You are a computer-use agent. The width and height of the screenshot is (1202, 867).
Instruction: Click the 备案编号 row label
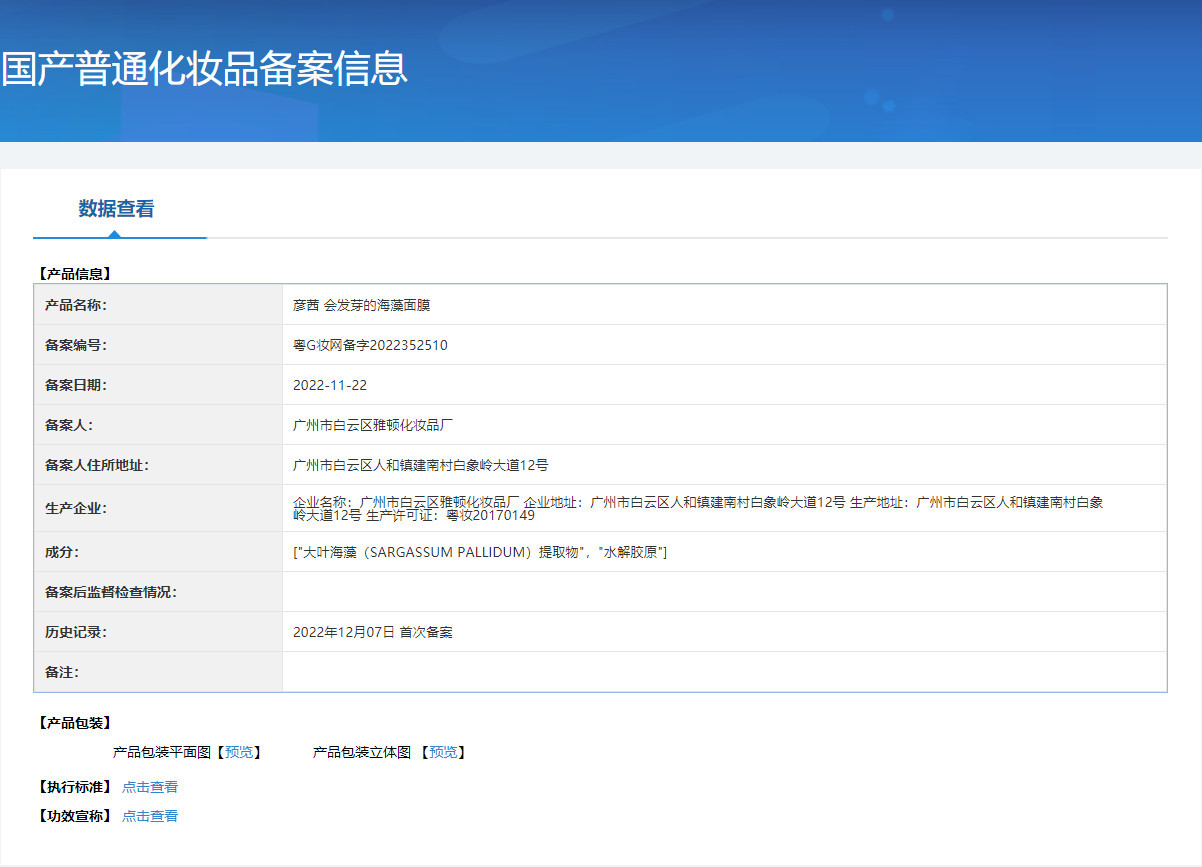point(76,345)
